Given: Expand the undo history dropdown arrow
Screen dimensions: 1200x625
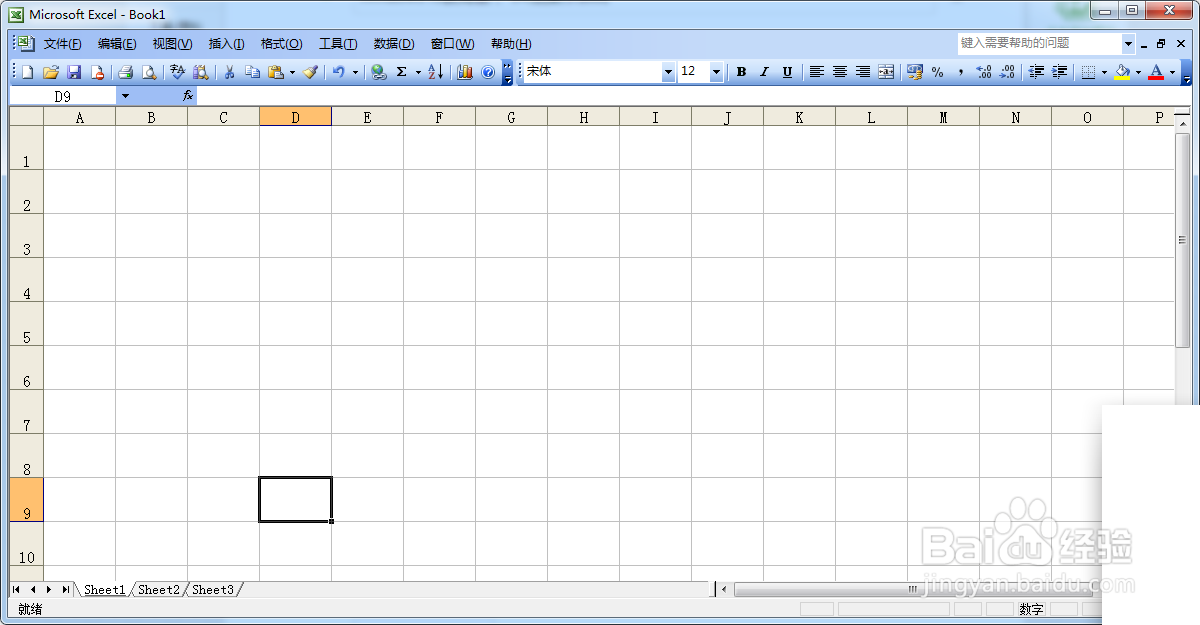Looking at the screenshot, I should pyautogui.click(x=355, y=72).
